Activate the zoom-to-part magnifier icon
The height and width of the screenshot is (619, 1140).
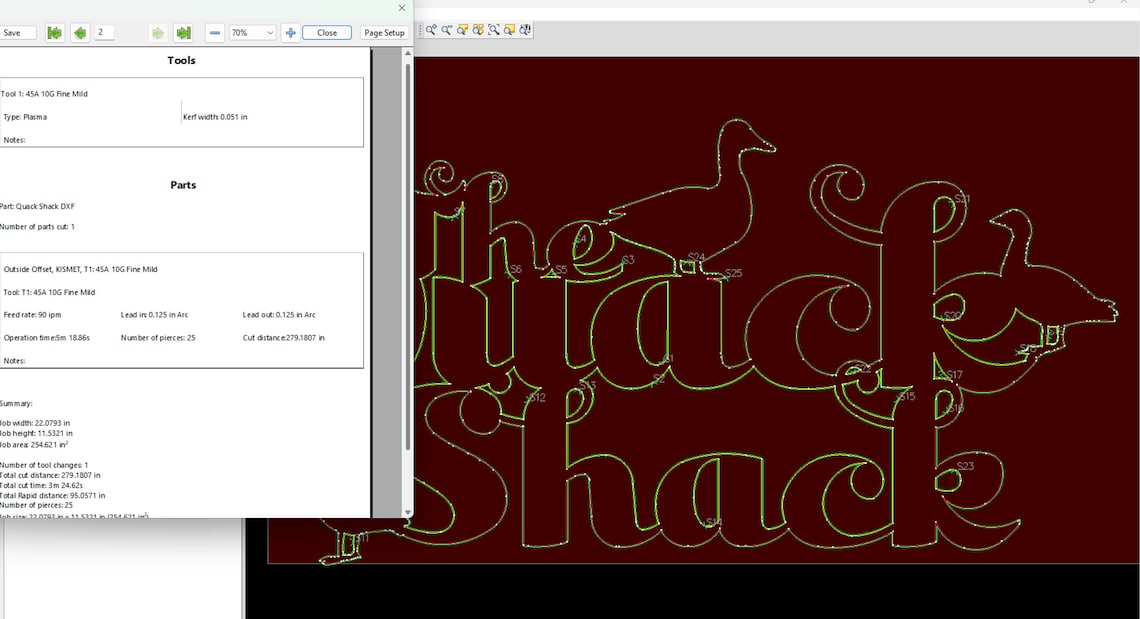[x=463, y=30]
